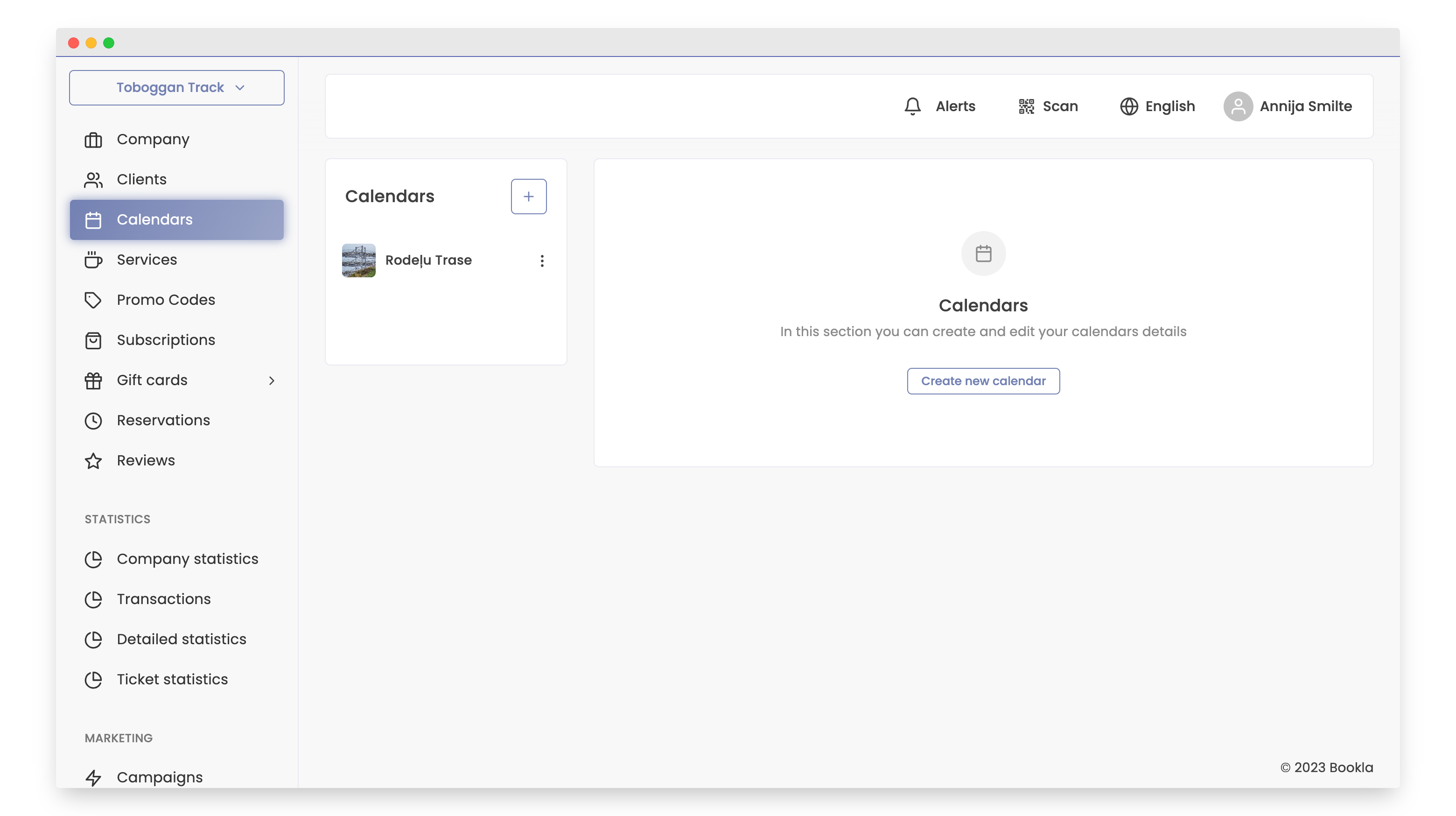Viewport: 1456px width, 816px height.
Task: Add a calendar with the plus button
Action: click(528, 196)
